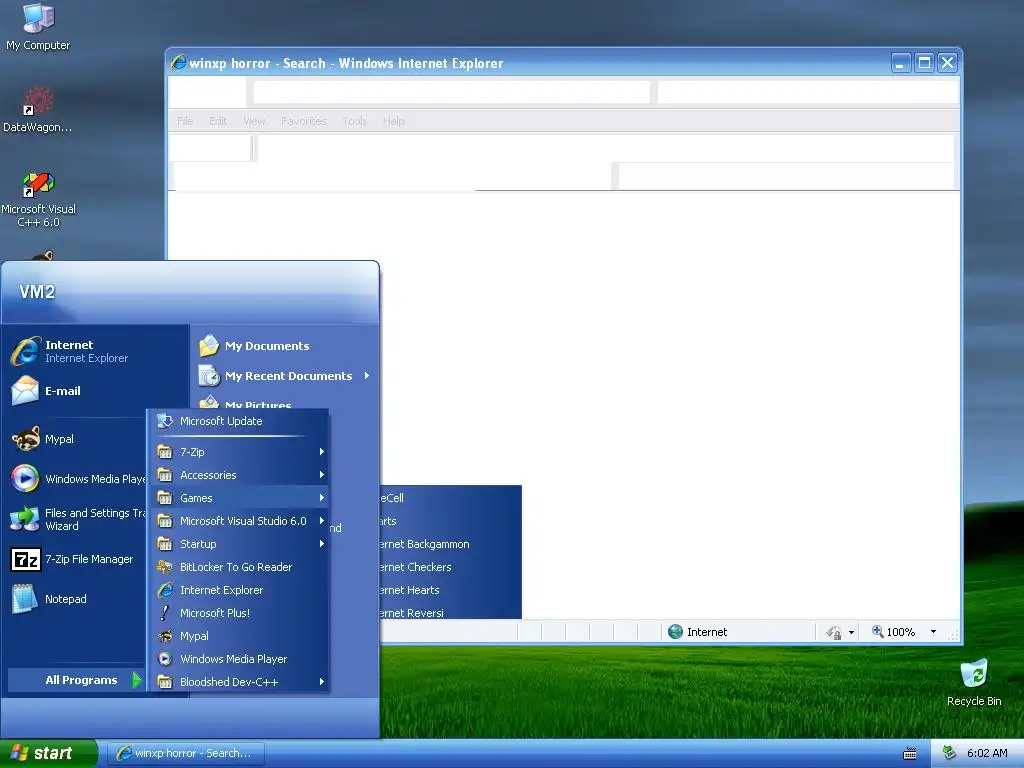Screen dimensions: 1024x768
Task: Expand the Startup folder
Action: point(239,544)
